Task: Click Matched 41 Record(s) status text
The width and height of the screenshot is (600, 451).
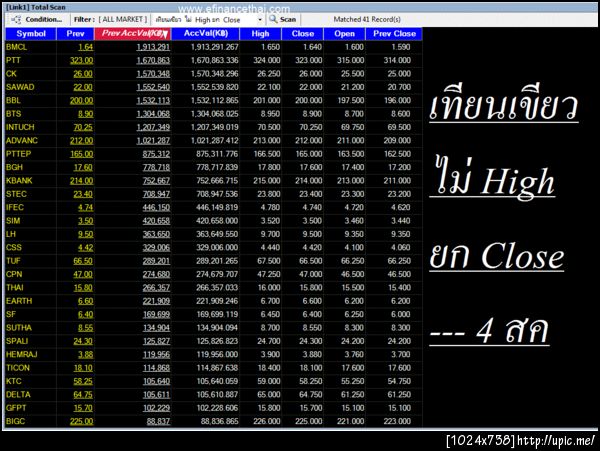Action: pos(367,19)
